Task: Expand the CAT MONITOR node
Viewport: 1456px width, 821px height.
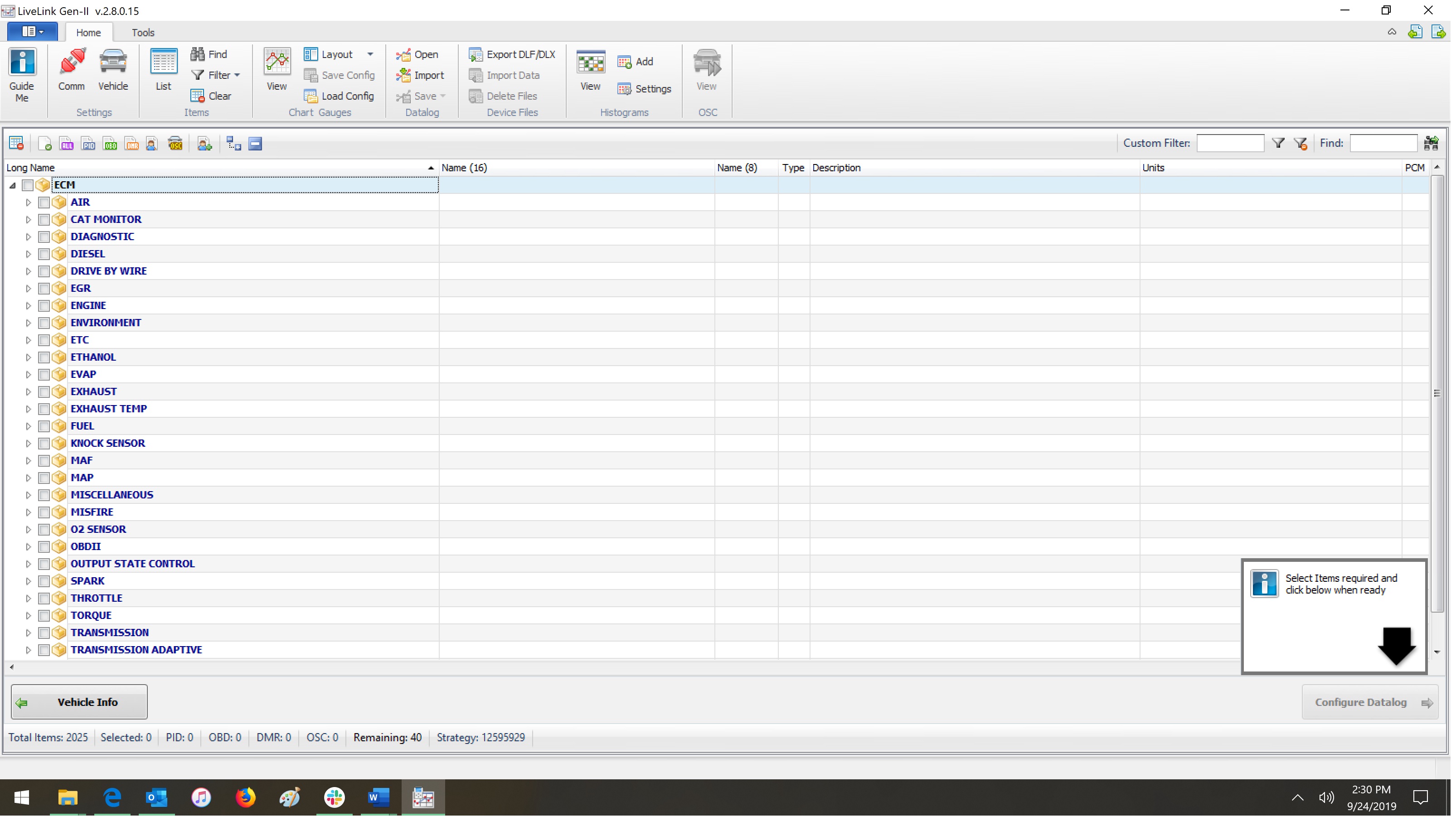Action: (28, 220)
